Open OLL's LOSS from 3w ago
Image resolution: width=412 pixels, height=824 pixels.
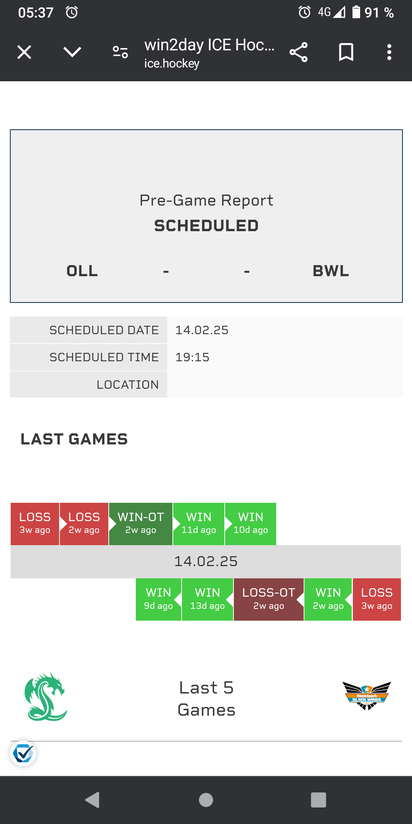(x=35, y=523)
